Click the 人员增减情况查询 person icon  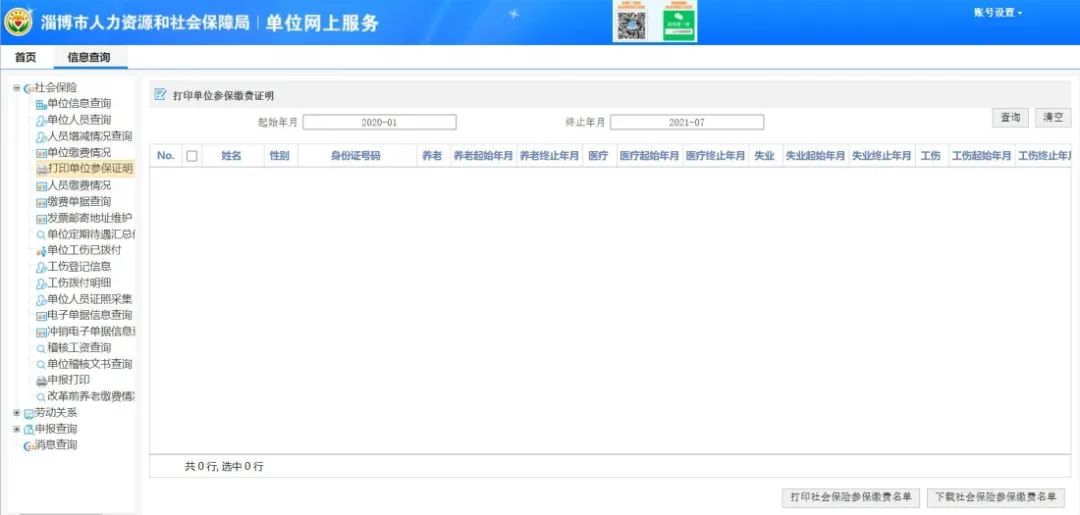tap(41, 137)
